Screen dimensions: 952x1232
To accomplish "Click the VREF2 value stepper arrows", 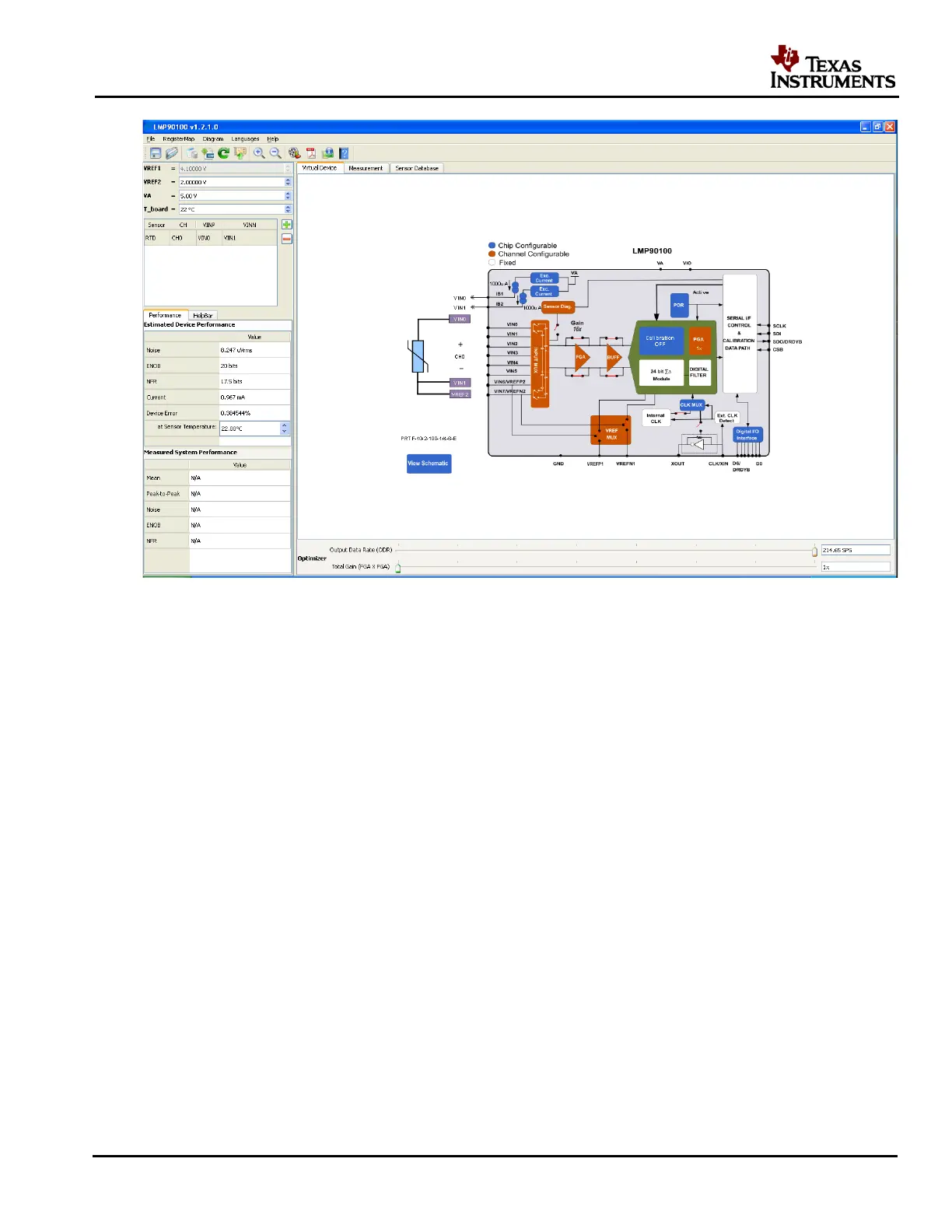I will (x=288, y=182).
